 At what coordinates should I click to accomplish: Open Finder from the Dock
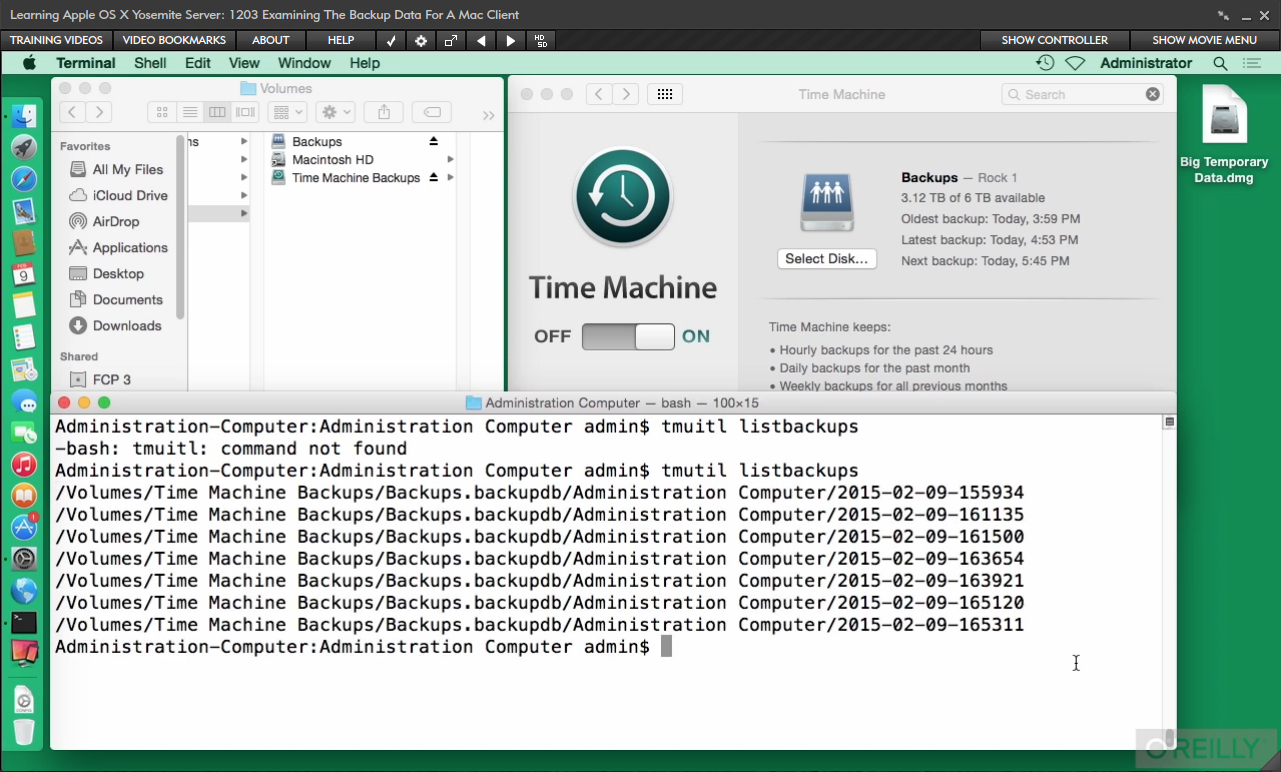point(24,116)
